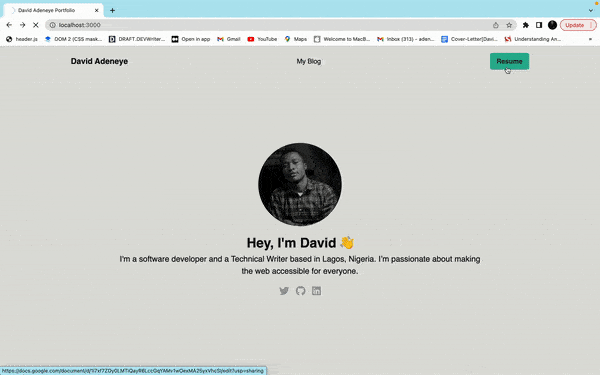Stop page loading with the X button

pyautogui.click(x=36, y=25)
